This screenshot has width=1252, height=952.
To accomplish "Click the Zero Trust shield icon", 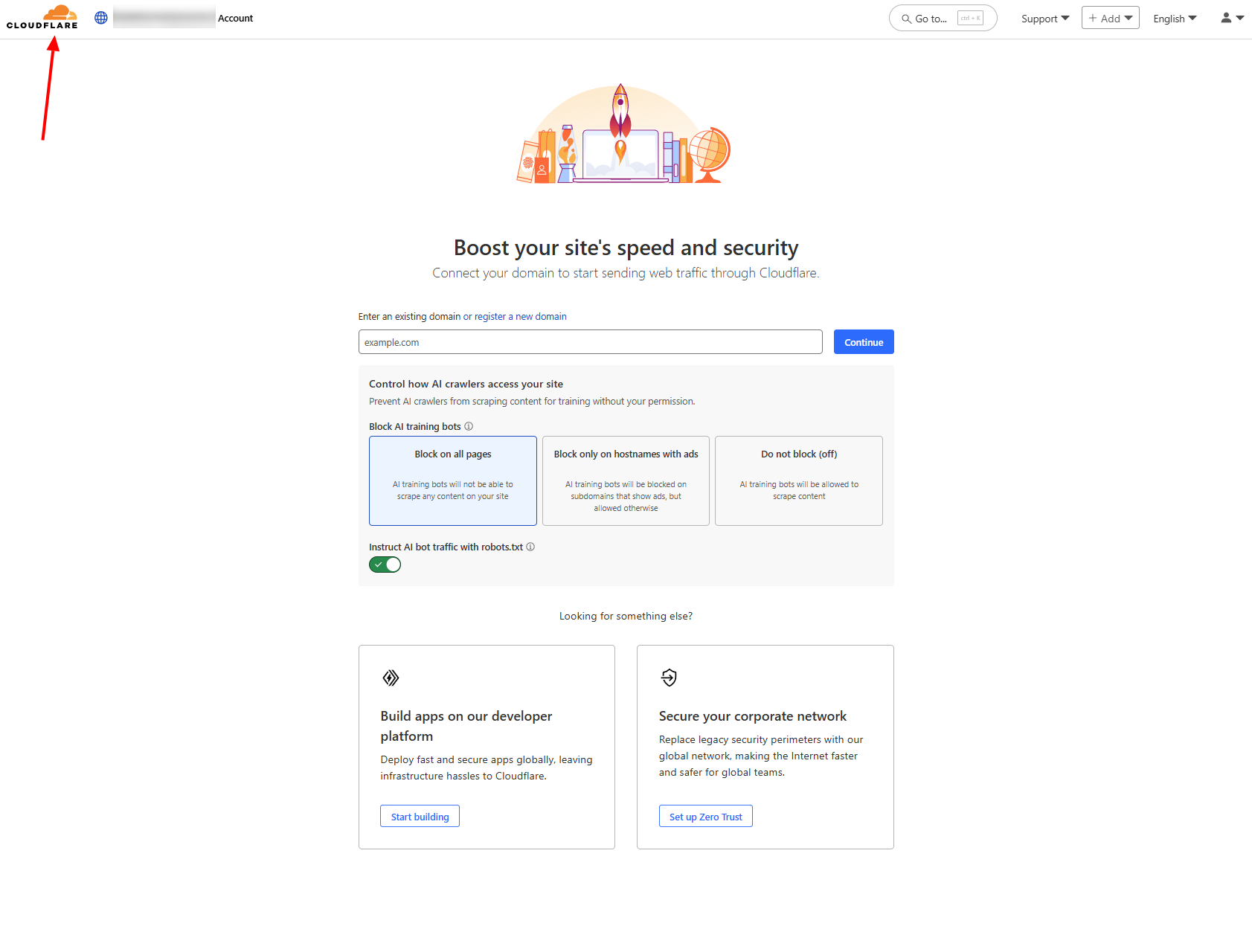I will coord(669,678).
